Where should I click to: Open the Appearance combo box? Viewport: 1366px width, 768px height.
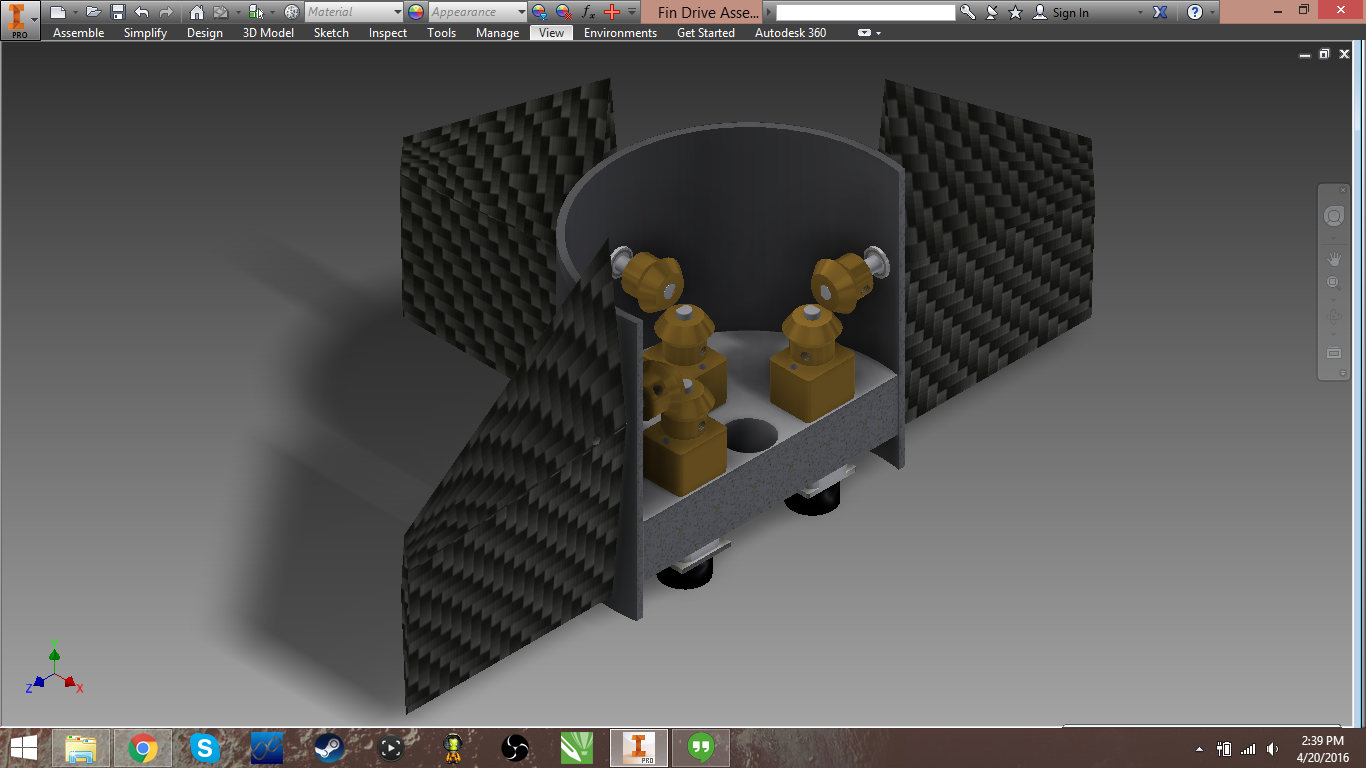(478, 12)
